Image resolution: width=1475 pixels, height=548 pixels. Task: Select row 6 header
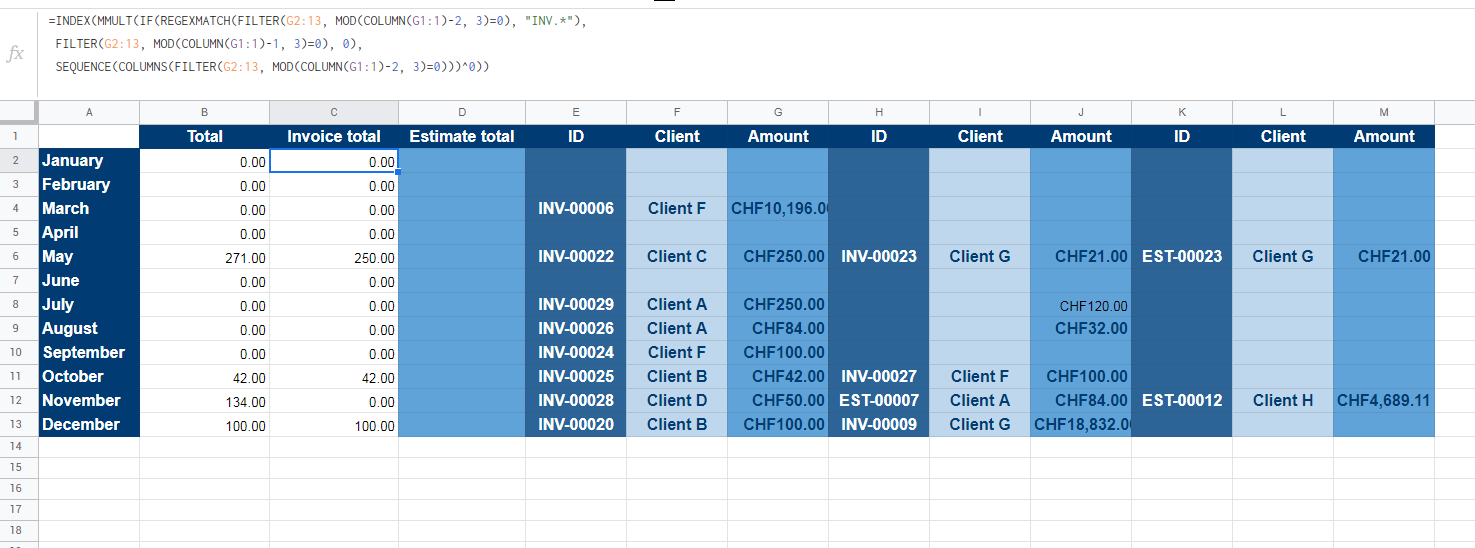19,257
